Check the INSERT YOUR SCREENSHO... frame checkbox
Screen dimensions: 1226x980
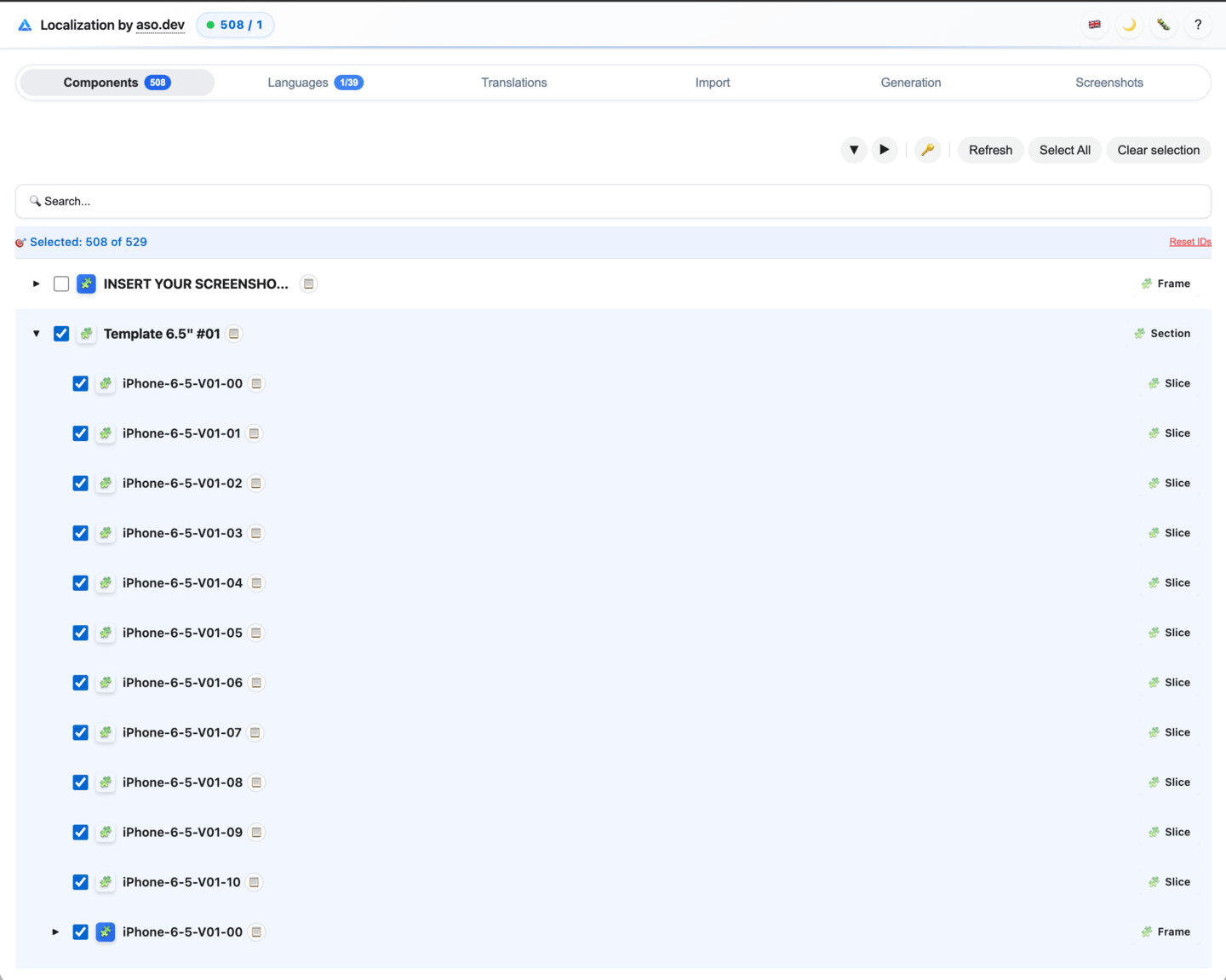click(60, 284)
